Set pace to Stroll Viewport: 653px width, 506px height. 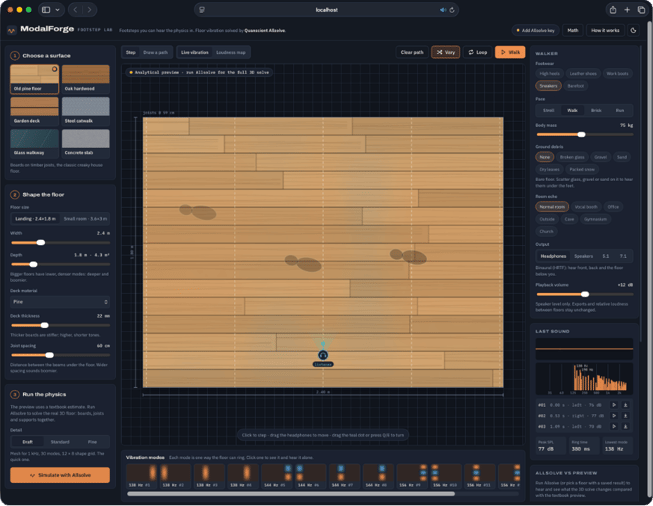coord(548,110)
